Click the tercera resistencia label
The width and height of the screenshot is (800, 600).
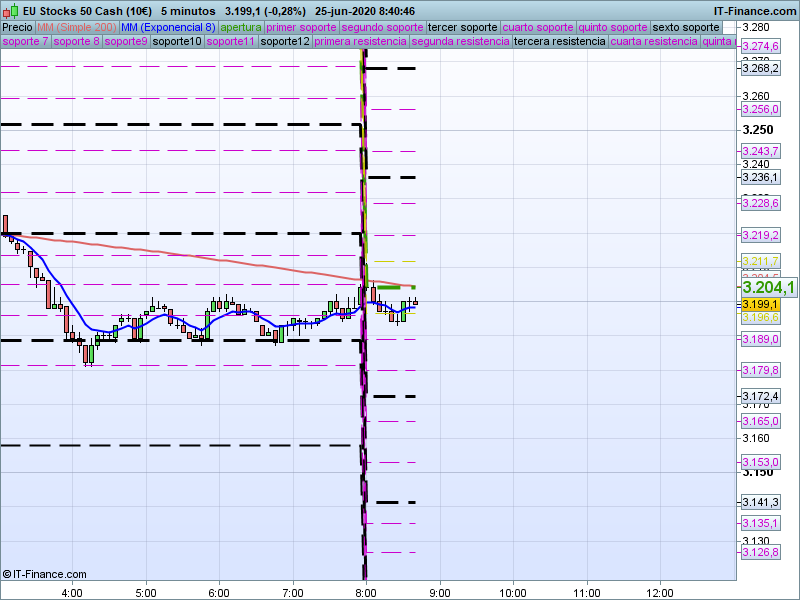pos(558,42)
